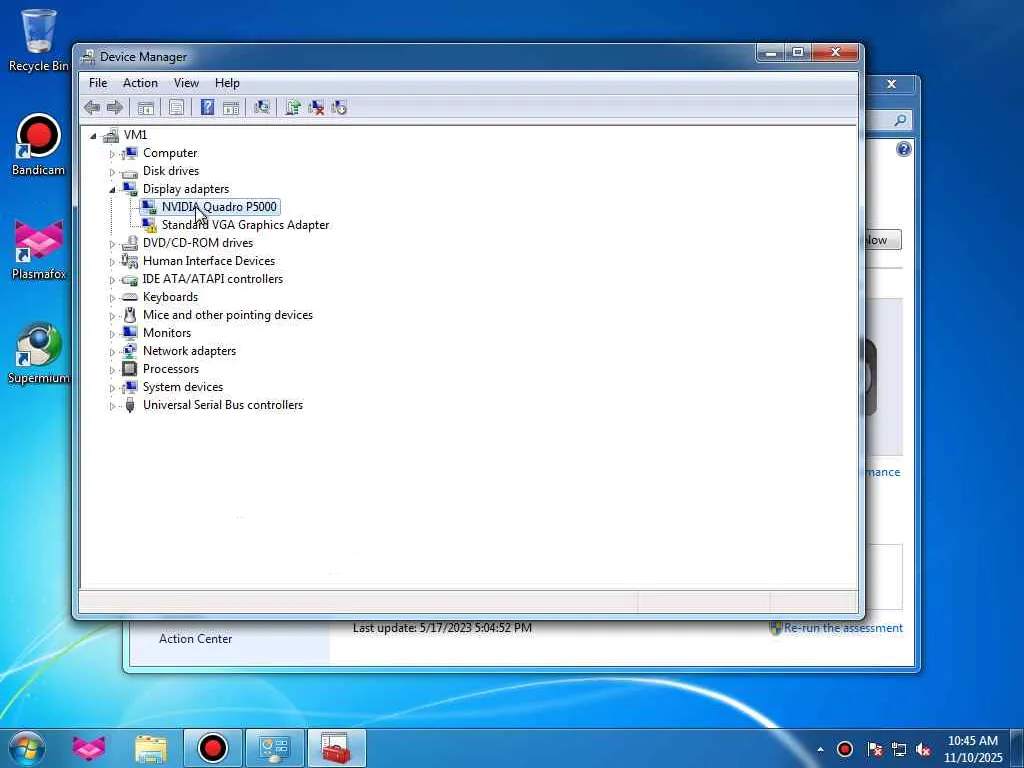
Task: Select NVIDIA Quadro P5000 device
Action: click(x=219, y=206)
